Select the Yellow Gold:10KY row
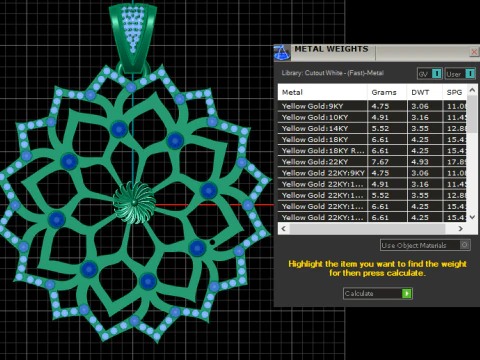Viewport: 480px width, 360px height. pyautogui.click(x=372, y=117)
